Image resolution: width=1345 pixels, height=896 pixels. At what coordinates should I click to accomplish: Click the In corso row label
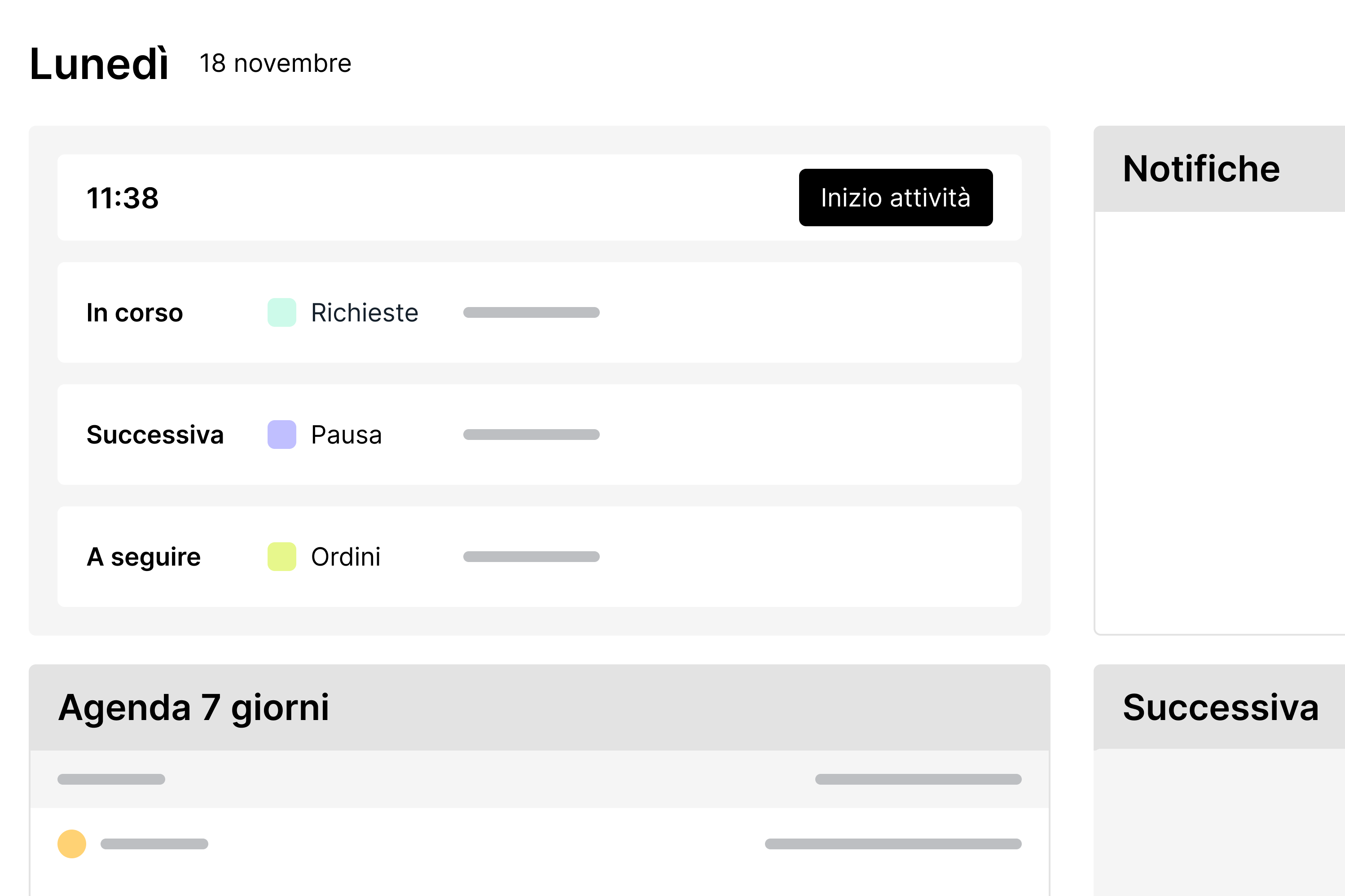click(134, 312)
